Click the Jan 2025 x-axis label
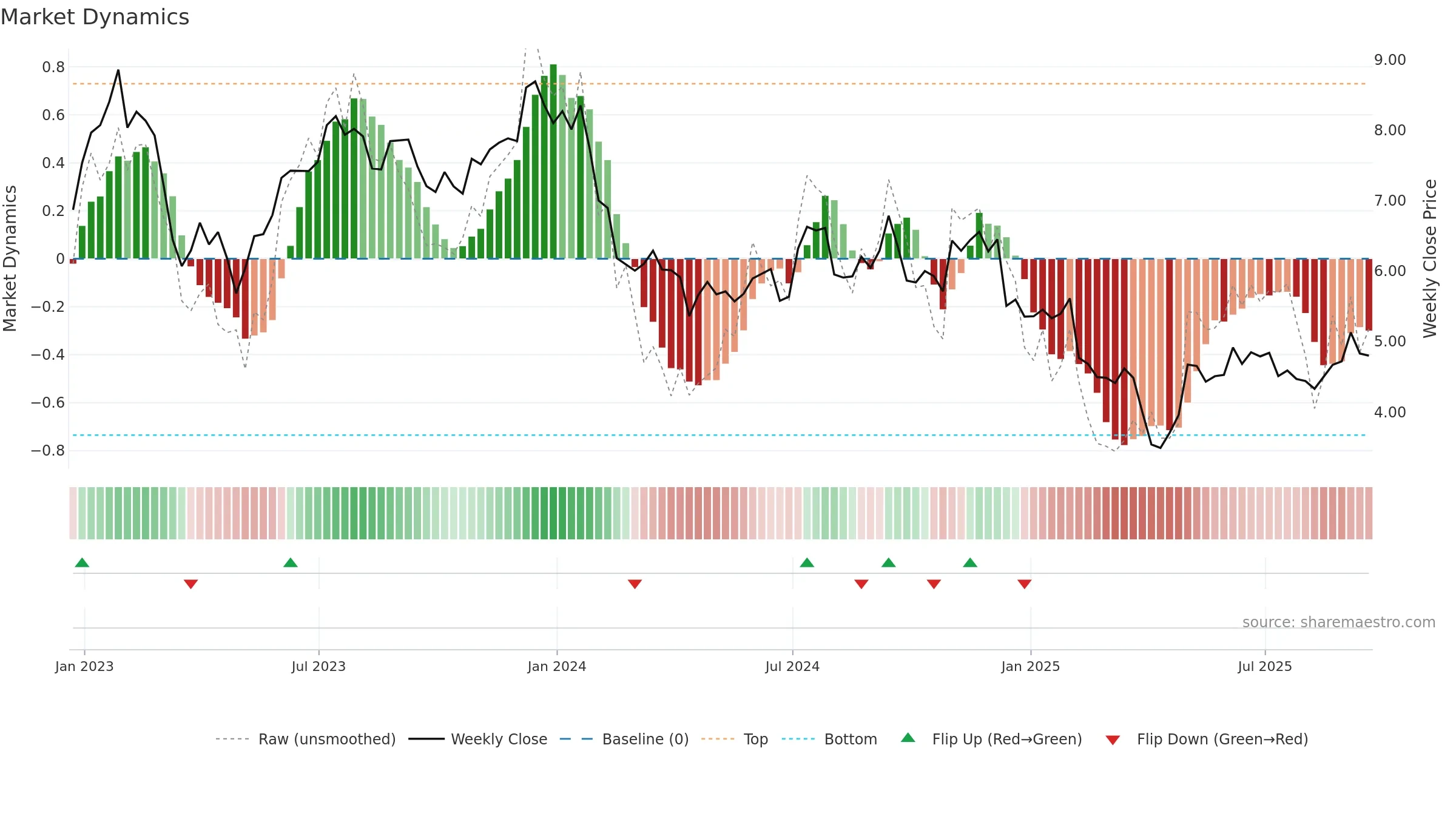 click(x=1031, y=666)
